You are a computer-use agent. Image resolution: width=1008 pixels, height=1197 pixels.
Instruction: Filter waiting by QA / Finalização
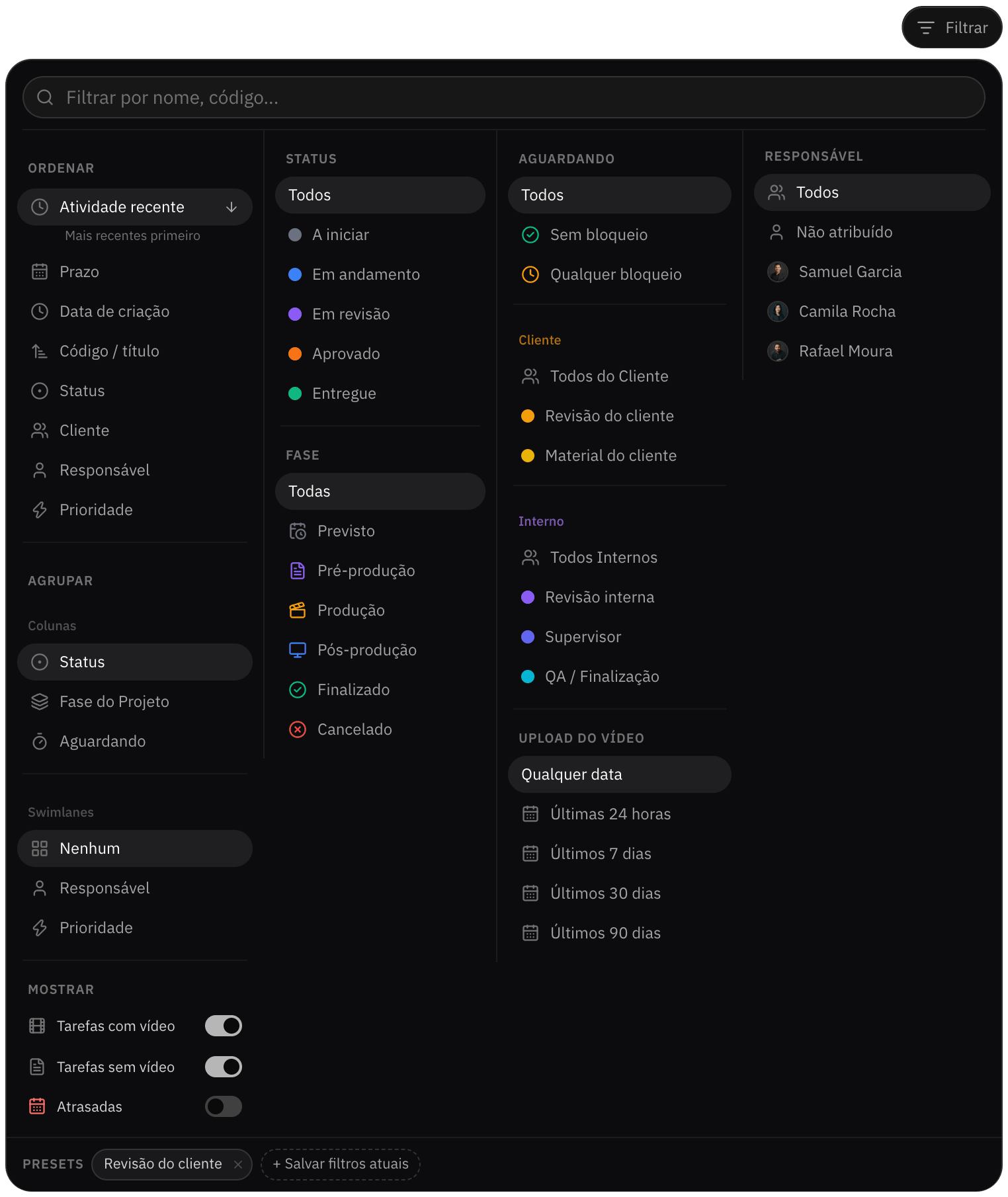620,677
